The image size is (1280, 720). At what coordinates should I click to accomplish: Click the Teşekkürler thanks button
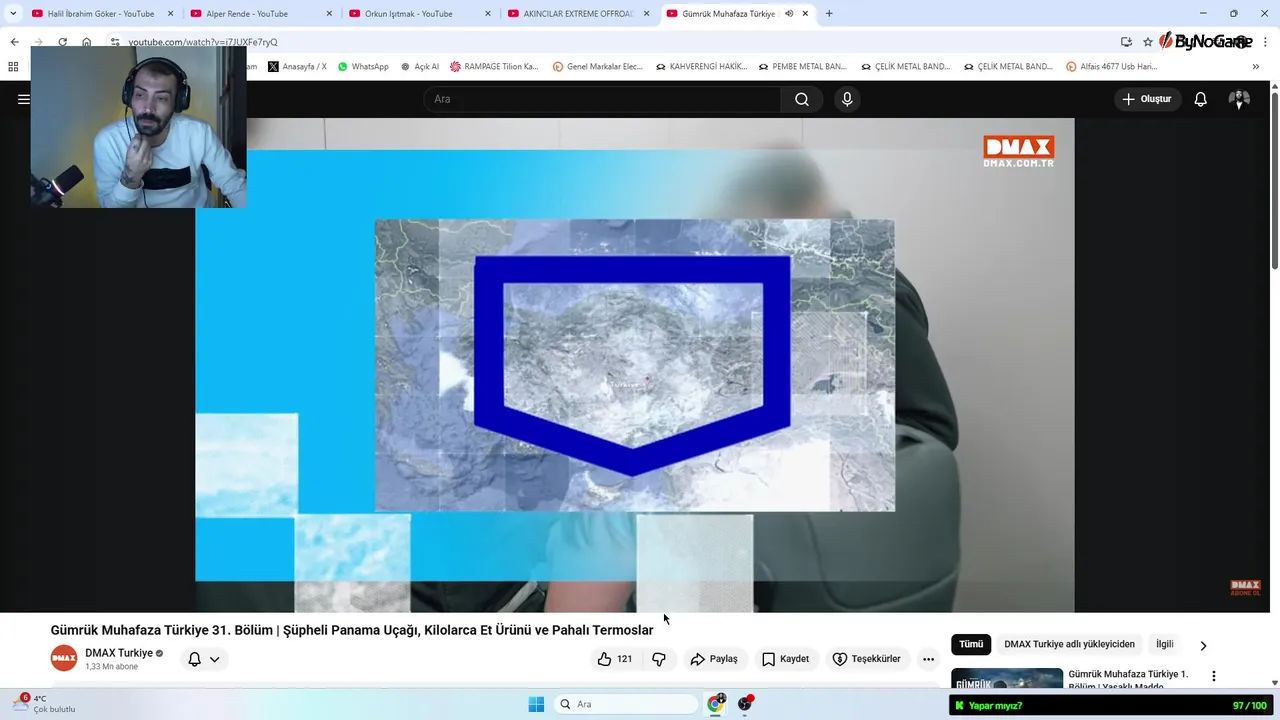867,659
